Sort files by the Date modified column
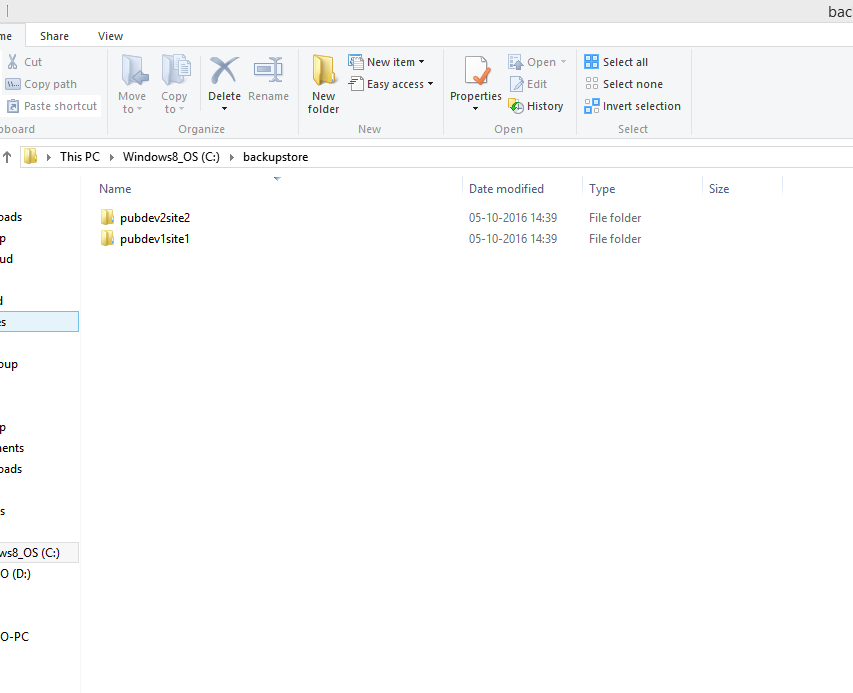The image size is (853, 693). coord(506,188)
